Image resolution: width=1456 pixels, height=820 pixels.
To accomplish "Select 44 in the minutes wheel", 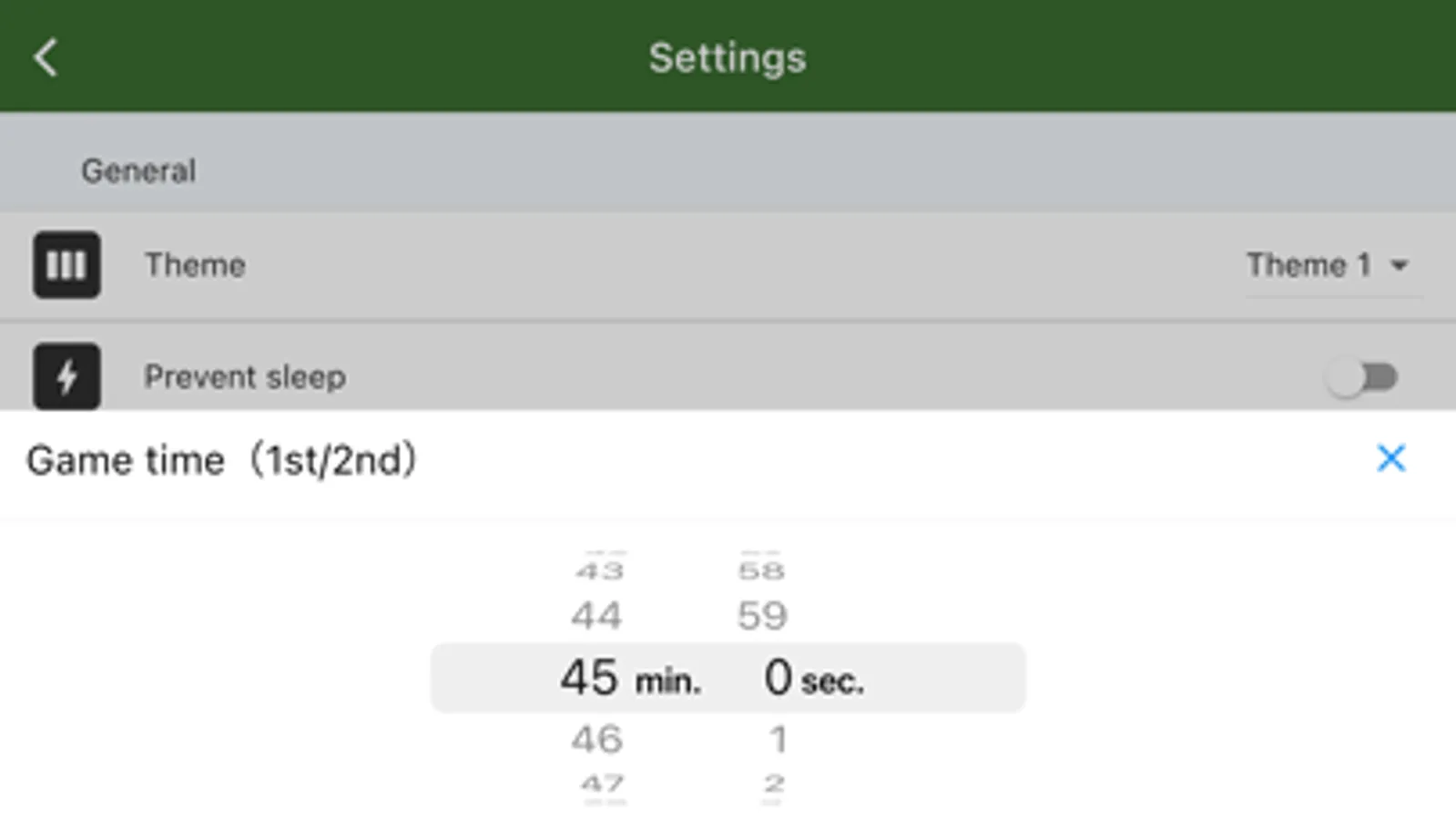I will point(597,616).
